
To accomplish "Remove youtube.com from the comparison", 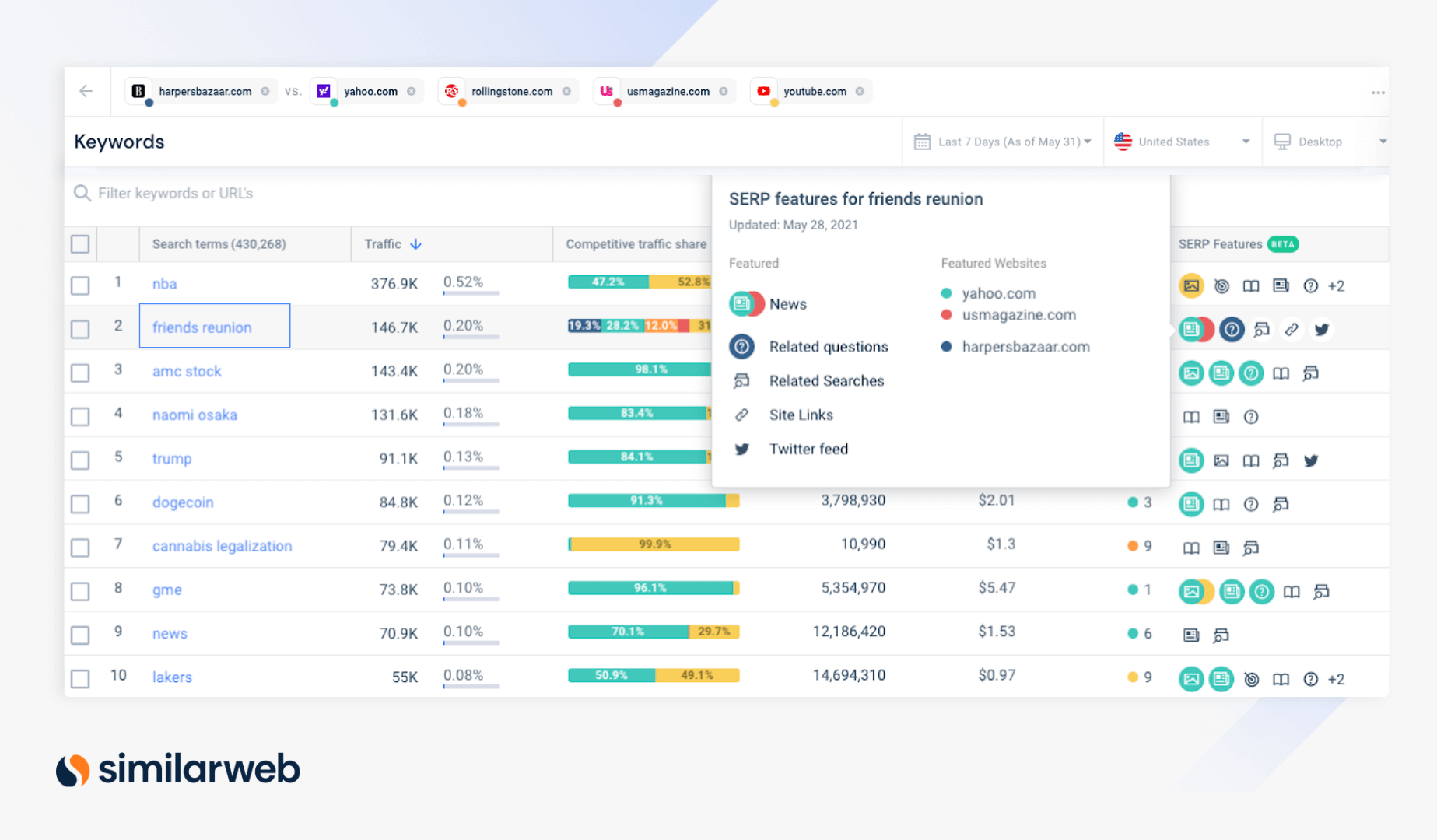I will click(860, 91).
